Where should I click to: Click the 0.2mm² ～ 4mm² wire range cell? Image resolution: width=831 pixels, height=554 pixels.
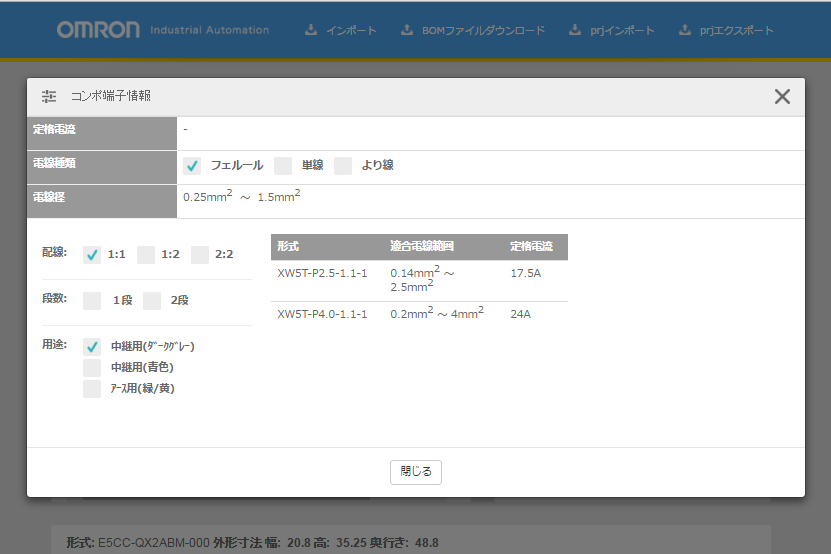pyautogui.click(x=437, y=313)
